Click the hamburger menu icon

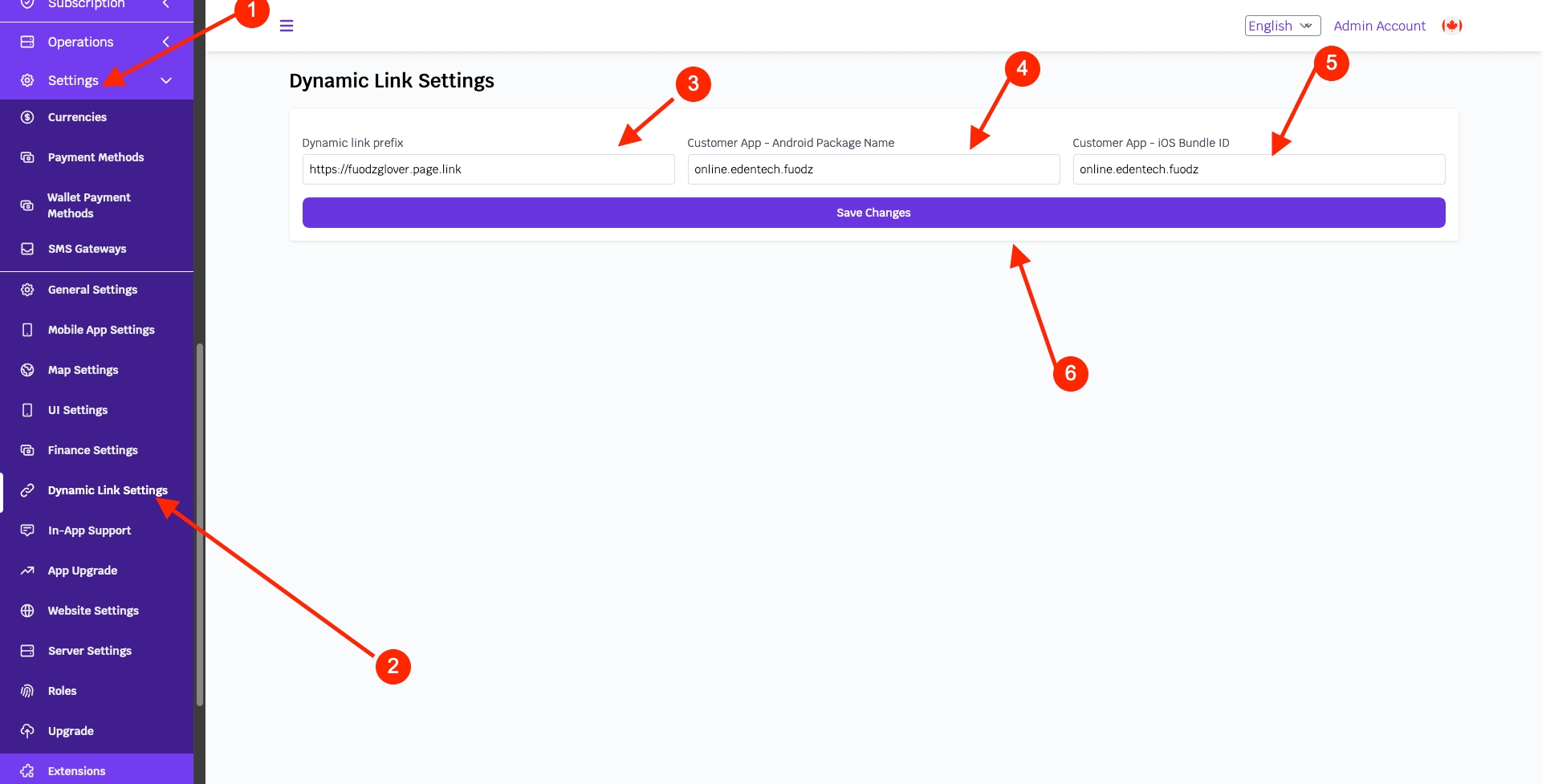click(x=287, y=26)
